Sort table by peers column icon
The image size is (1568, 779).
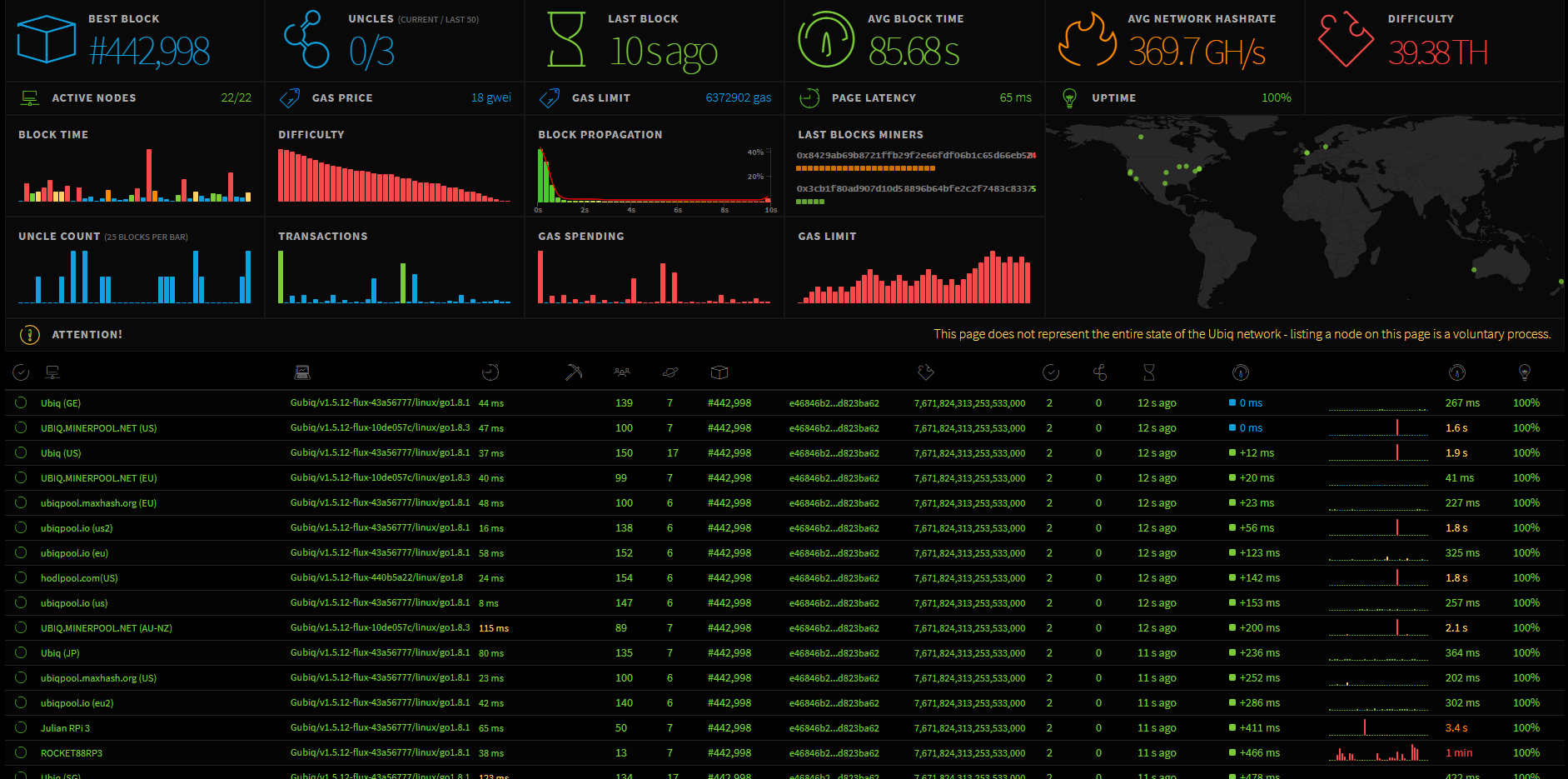(x=622, y=372)
